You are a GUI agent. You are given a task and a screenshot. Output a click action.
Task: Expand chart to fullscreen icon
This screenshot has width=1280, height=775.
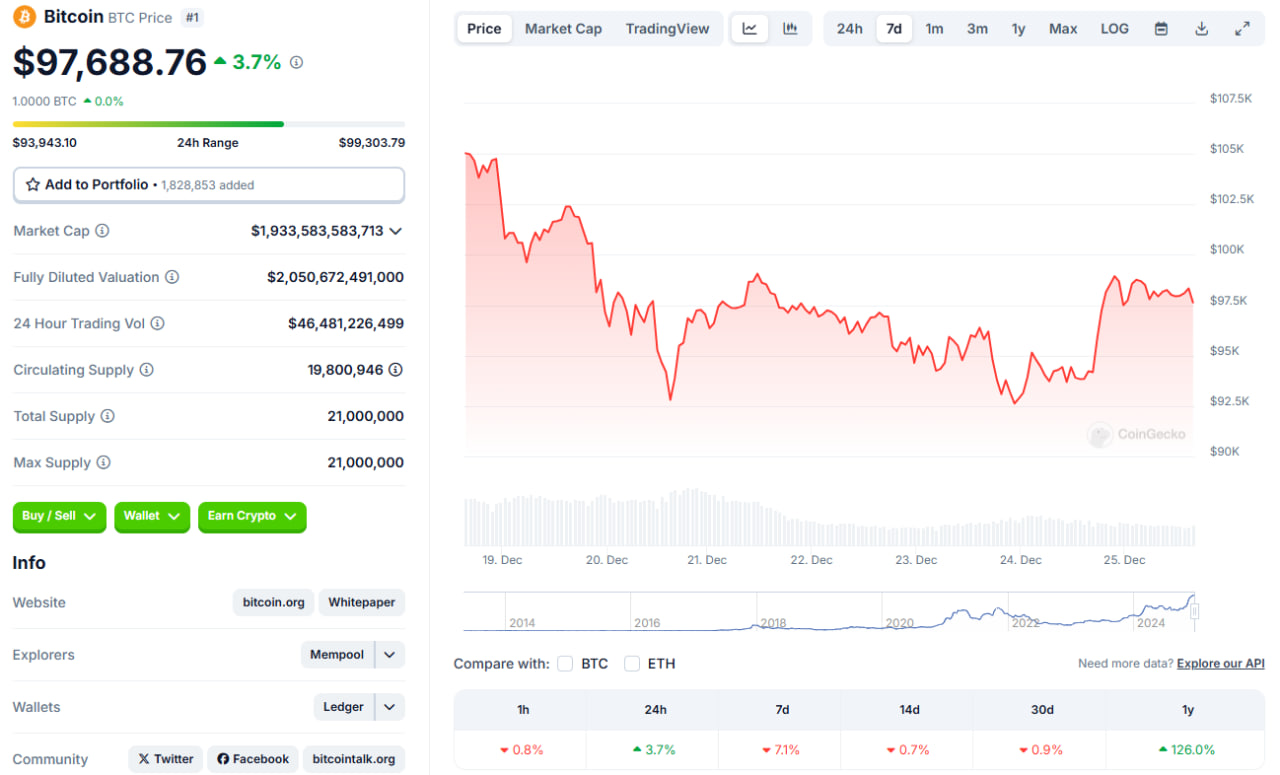[1242, 29]
